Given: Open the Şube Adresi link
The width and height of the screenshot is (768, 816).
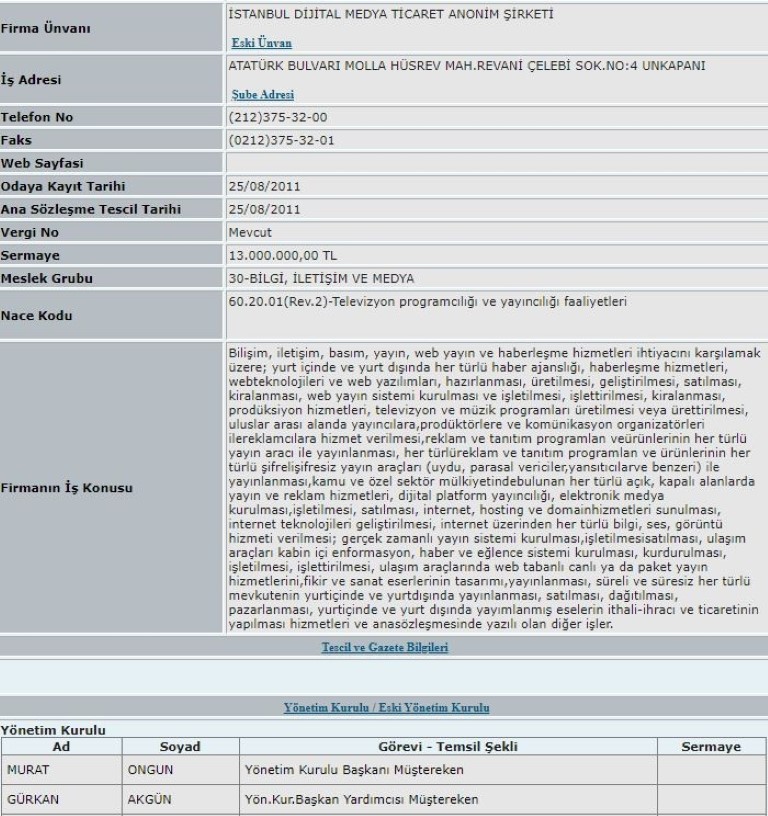Looking at the screenshot, I should (262, 95).
